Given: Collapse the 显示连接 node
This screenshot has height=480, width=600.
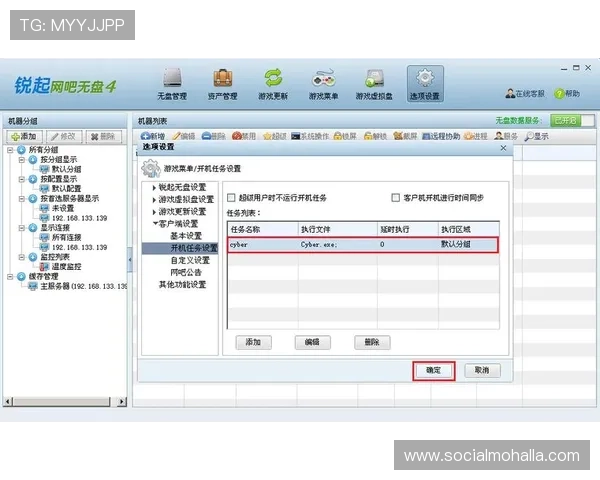Looking at the screenshot, I should point(22,228).
